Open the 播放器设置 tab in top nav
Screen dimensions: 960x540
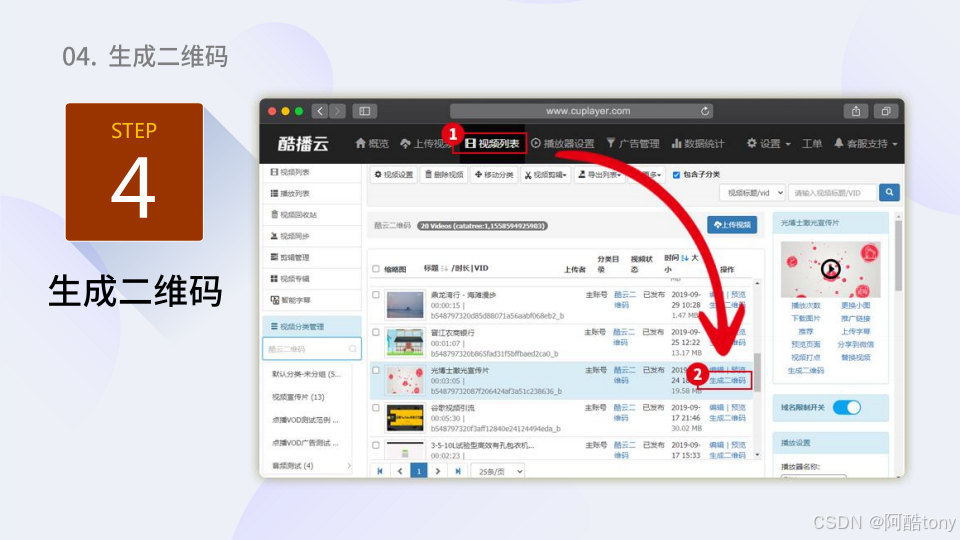coord(563,143)
